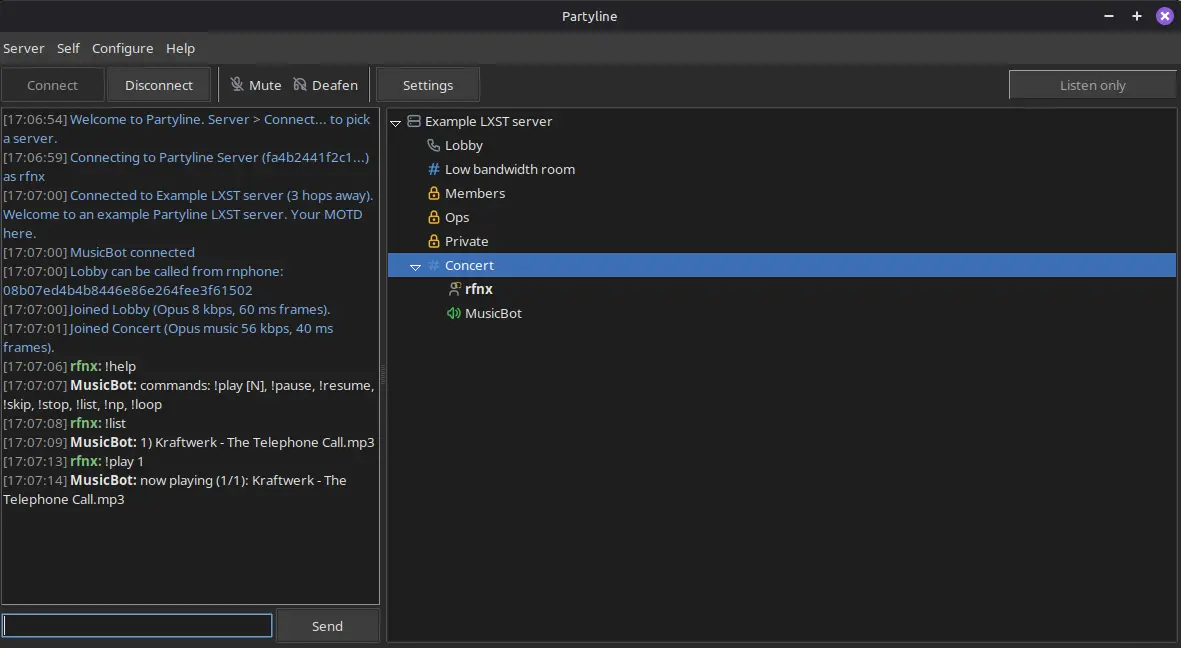This screenshot has width=1181, height=648.
Task: Click the rnphone address 08b07ed4b4b8446e86e264fee3f61502
Action: [128, 290]
